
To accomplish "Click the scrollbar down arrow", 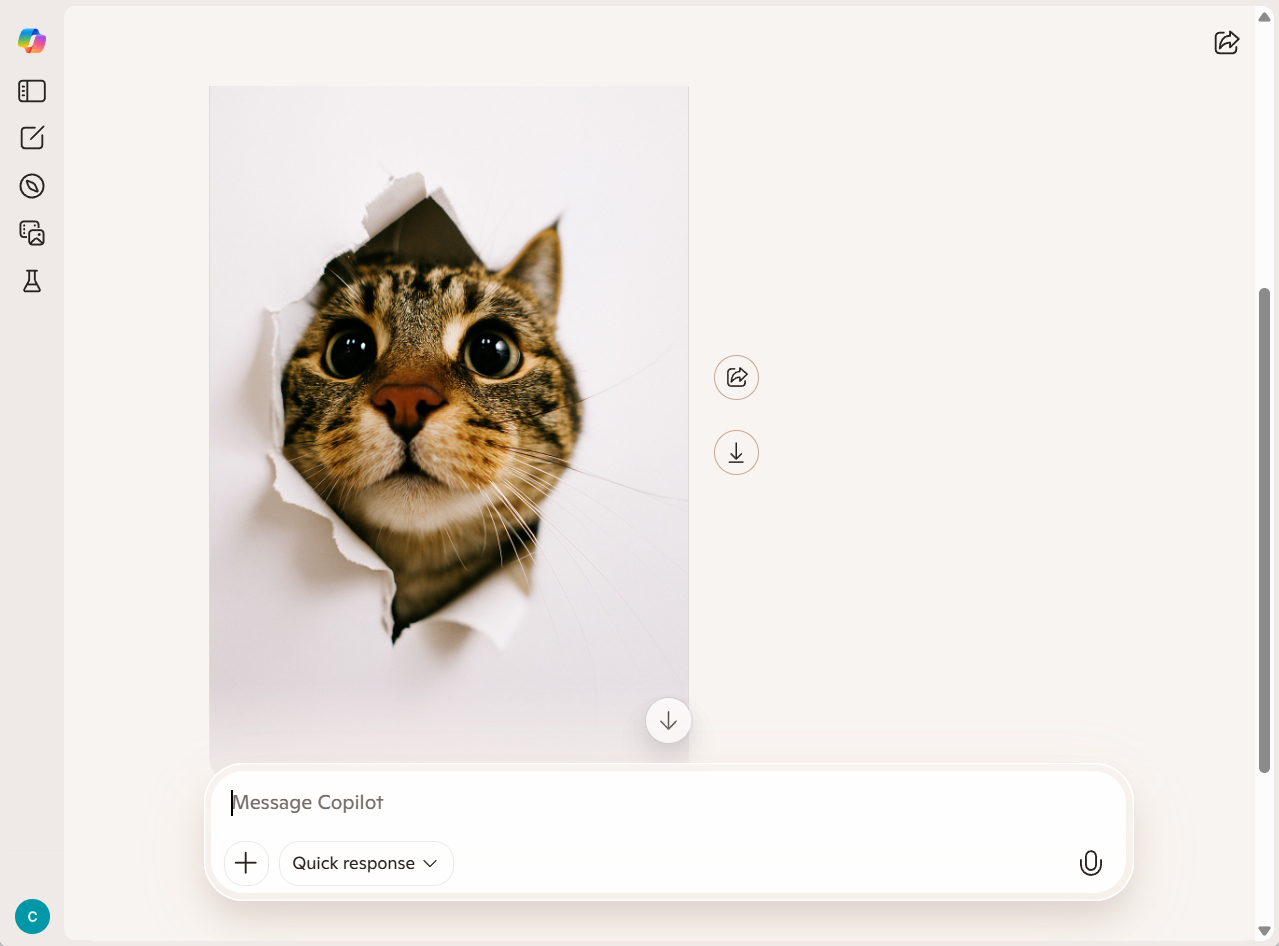I will 1264,931.
